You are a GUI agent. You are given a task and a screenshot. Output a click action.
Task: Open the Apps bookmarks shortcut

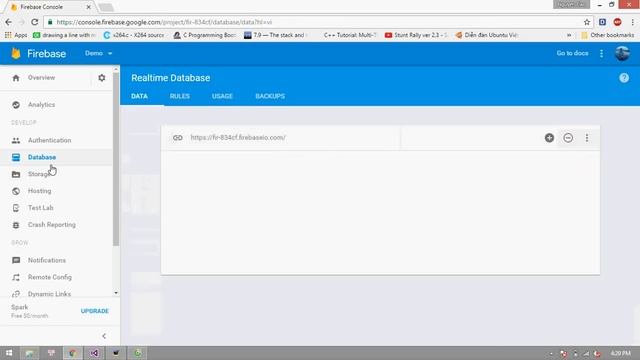point(16,35)
